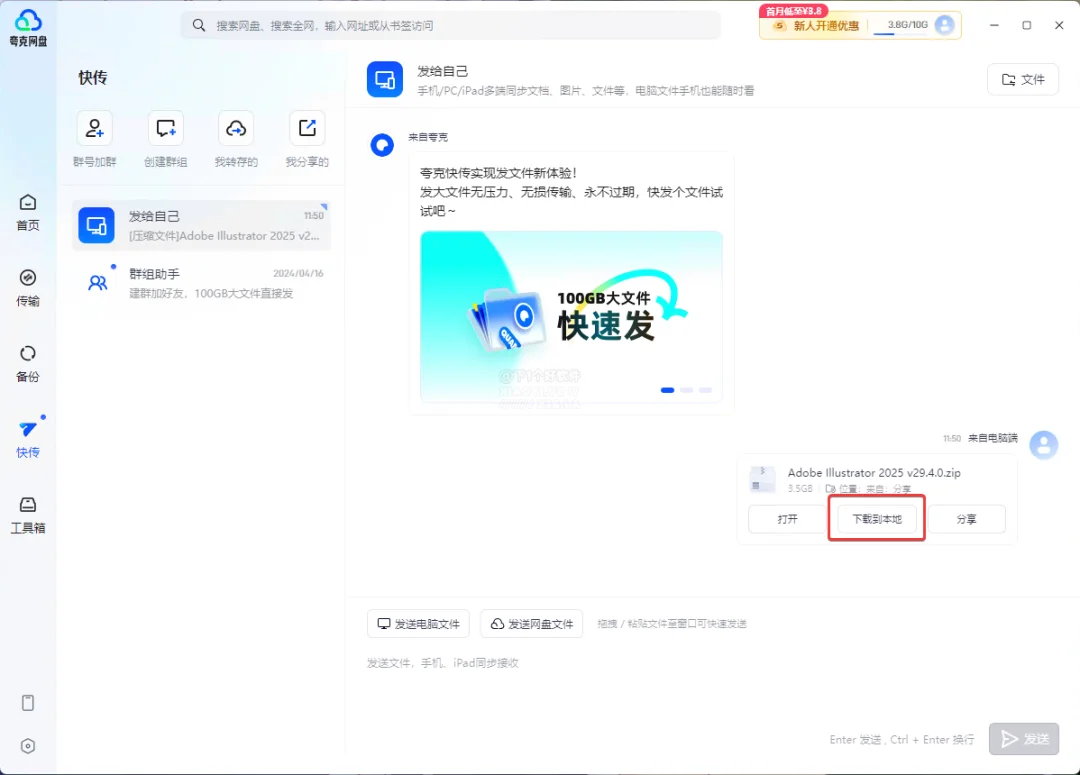1080x775 pixels.
Task: Click the 下载到本地 download button
Action: tap(877, 519)
